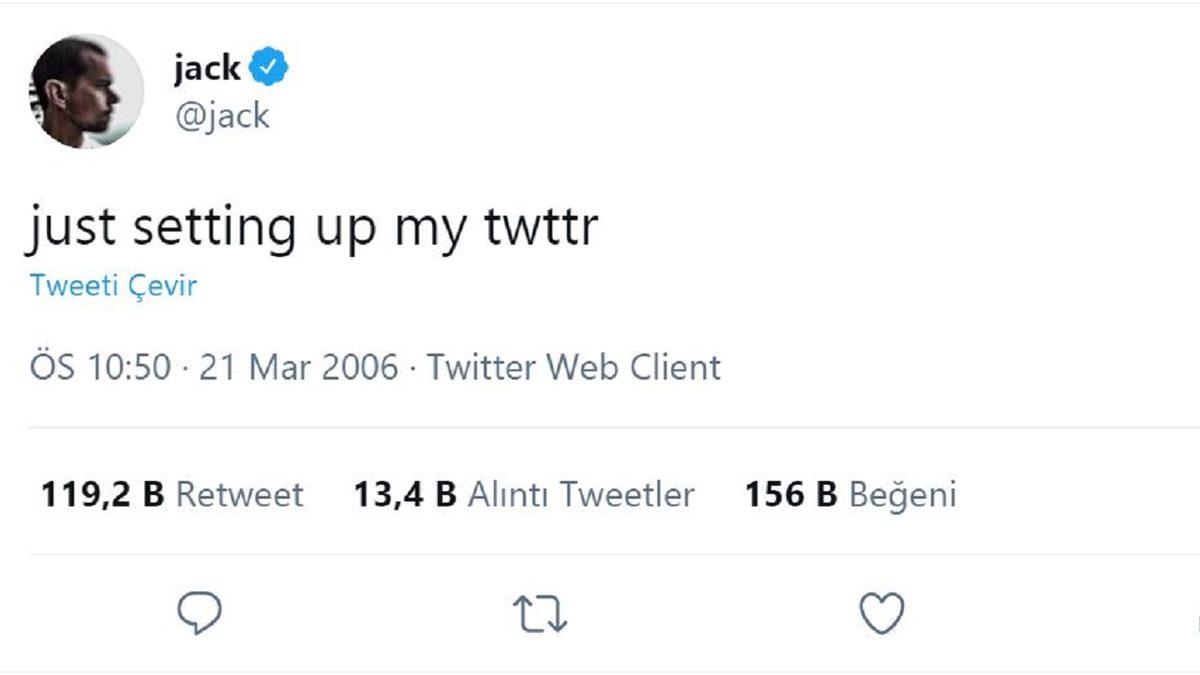Click the Twitter Web Client source label
The image size is (1200, 675).
(572, 368)
